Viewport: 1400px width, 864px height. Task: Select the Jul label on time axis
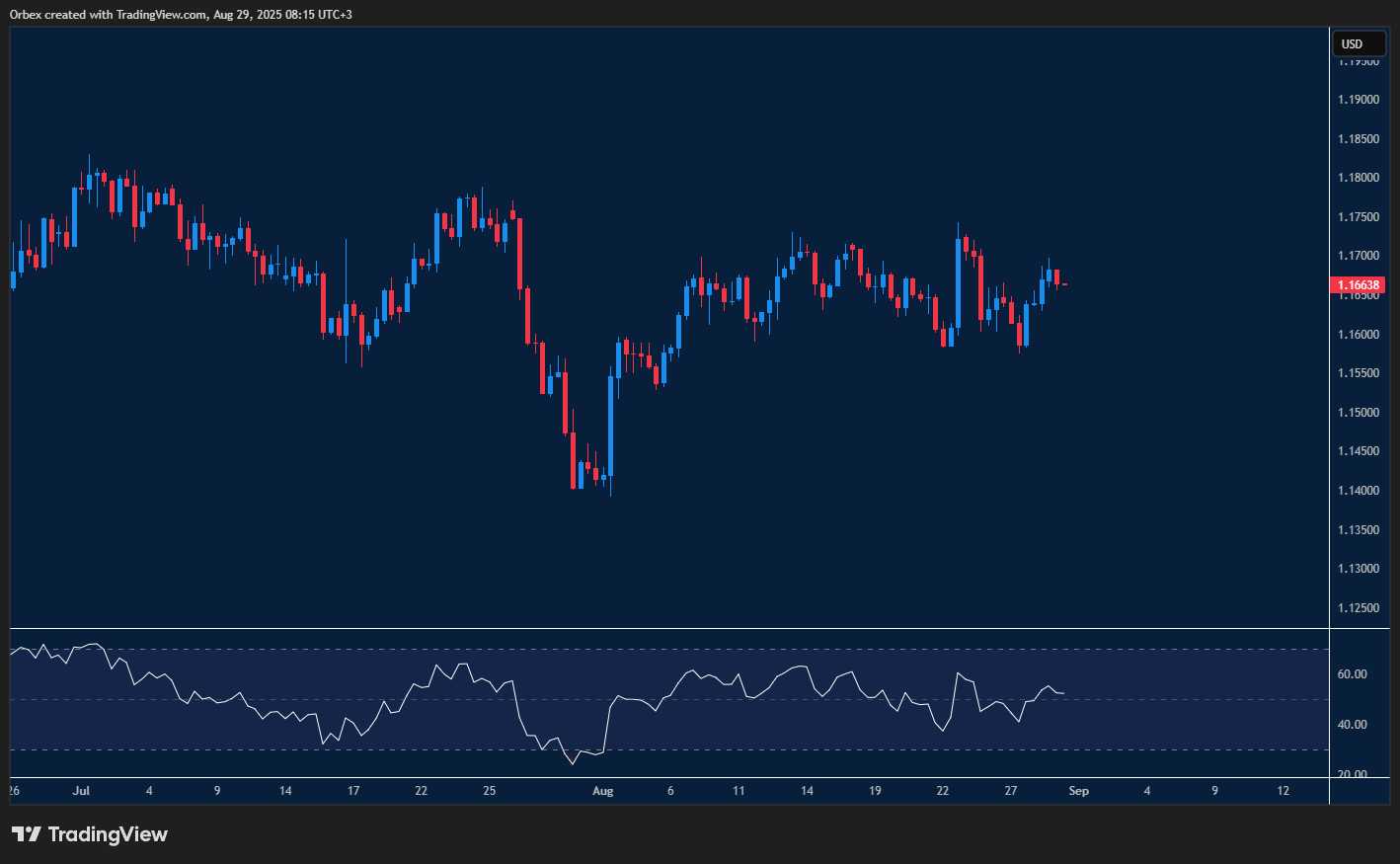pos(81,791)
